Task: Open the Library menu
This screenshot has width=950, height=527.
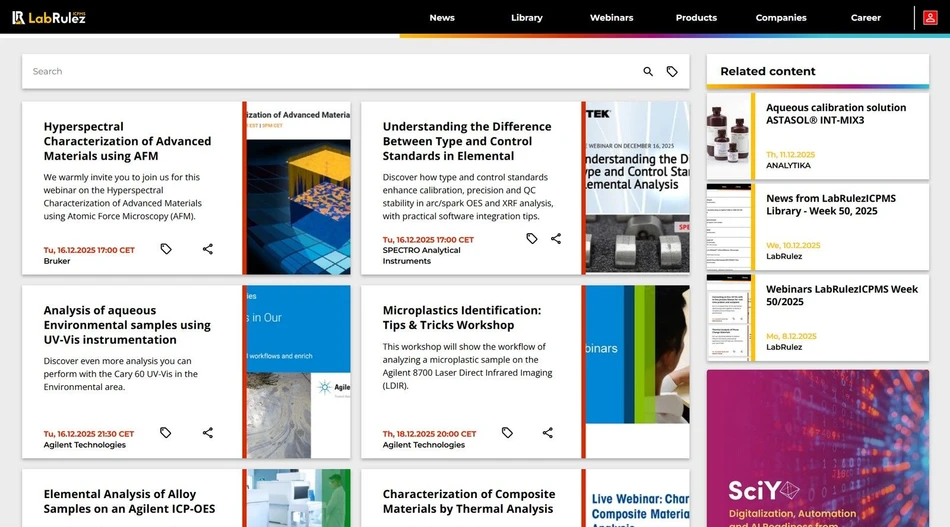Action: (x=526, y=18)
